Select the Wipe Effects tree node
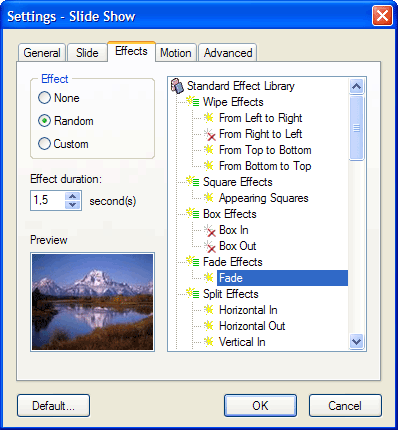Viewport: 398px width, 430px height. (x=233, y=102)
